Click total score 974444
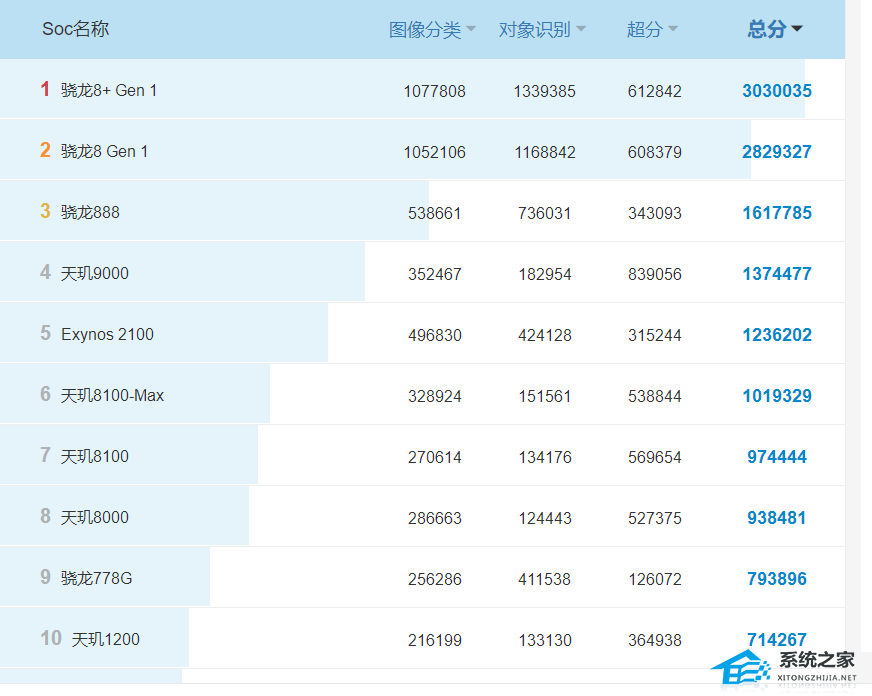The height and width of the screenshot is (696, 872). coord(777,457)
